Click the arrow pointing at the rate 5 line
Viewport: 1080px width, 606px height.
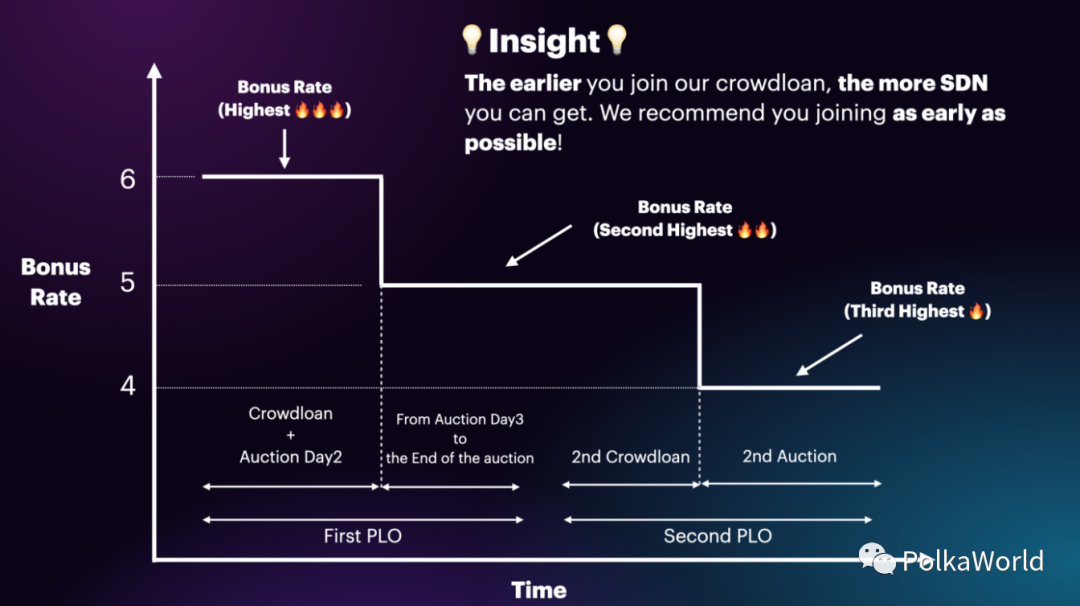click(538, 246)
